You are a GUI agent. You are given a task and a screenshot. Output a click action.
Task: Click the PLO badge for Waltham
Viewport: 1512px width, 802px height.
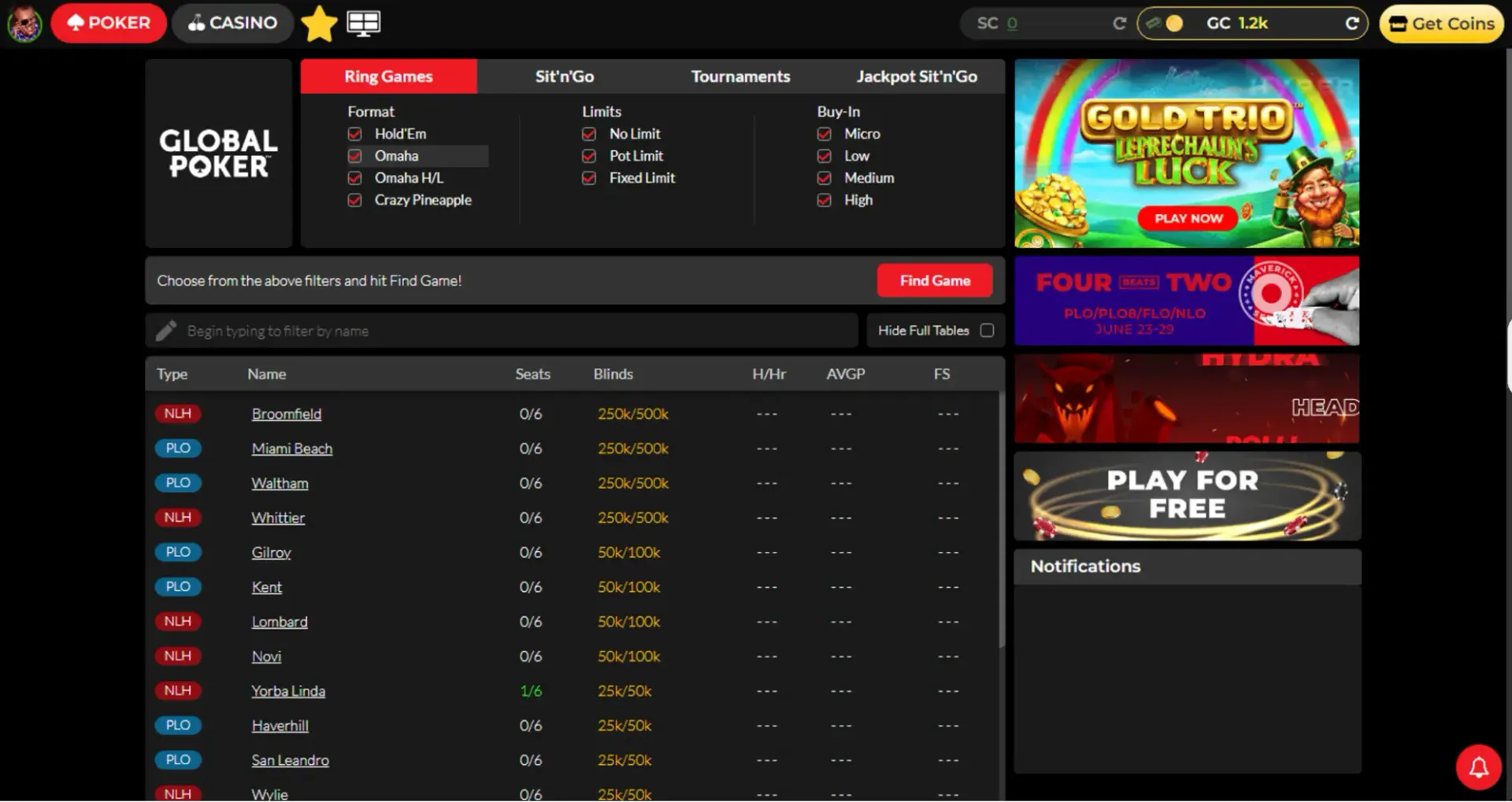pos(178,482)
